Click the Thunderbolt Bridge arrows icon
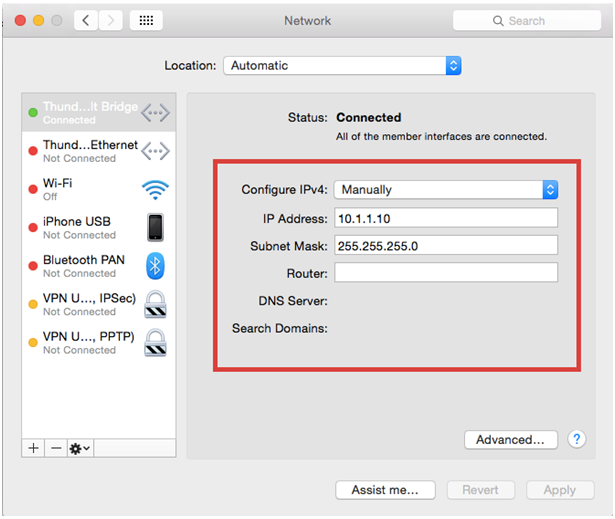 (x=155, y=113)
